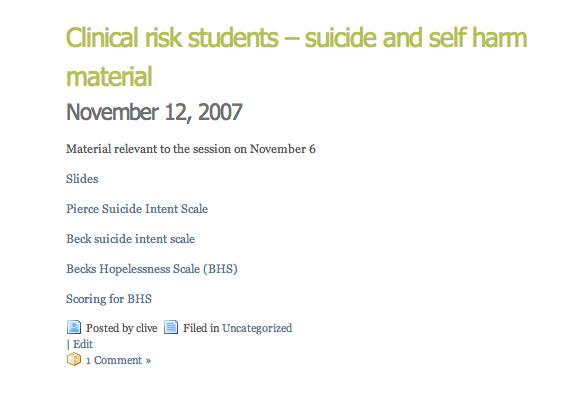Click the author profile icon beside Posted by

click(74, 327)
